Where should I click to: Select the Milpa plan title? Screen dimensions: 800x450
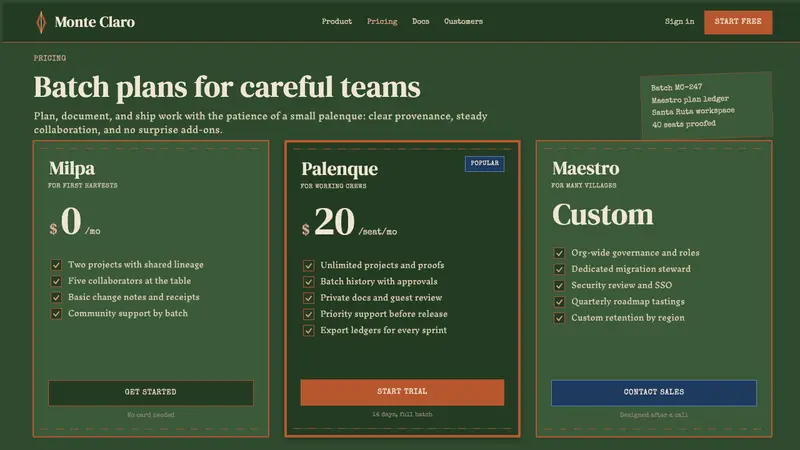72,169
